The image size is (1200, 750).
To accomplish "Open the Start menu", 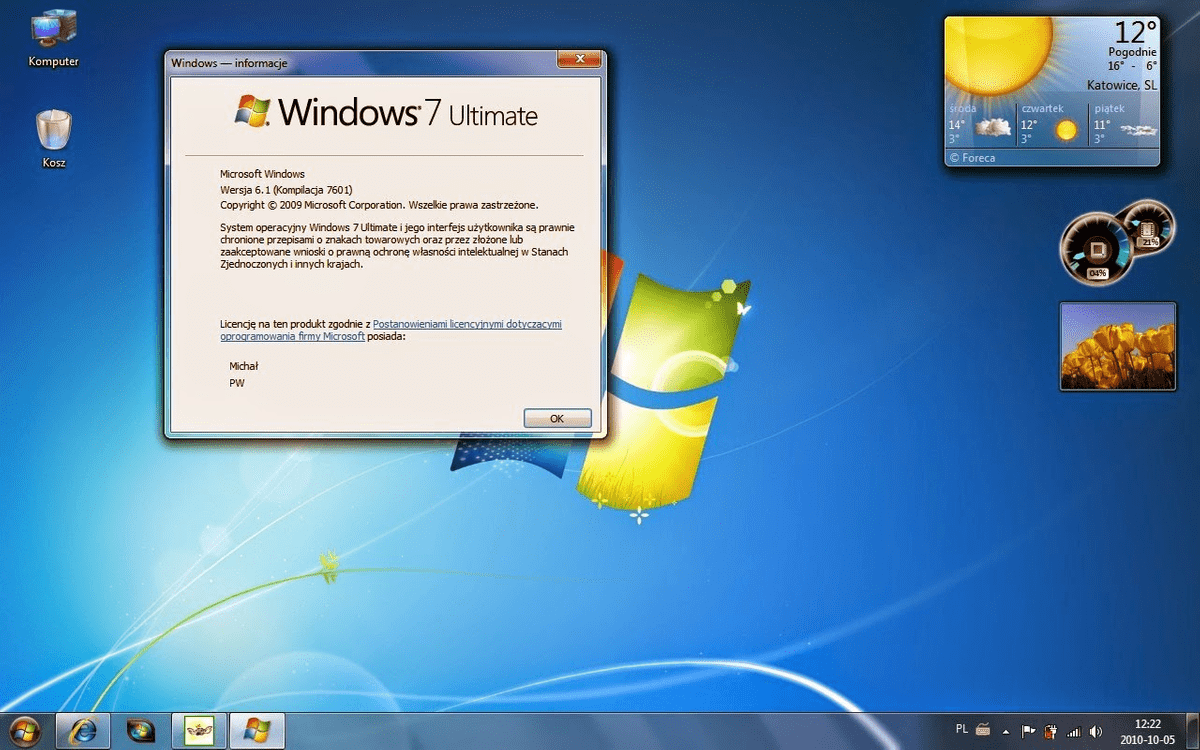I will pos(20,730).
